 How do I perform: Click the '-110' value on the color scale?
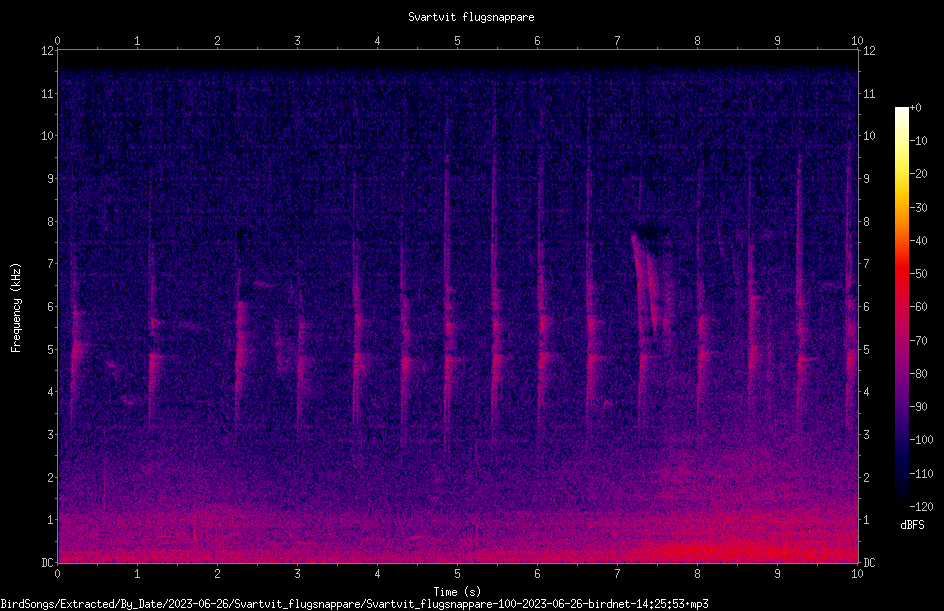[x=921, y=474]
